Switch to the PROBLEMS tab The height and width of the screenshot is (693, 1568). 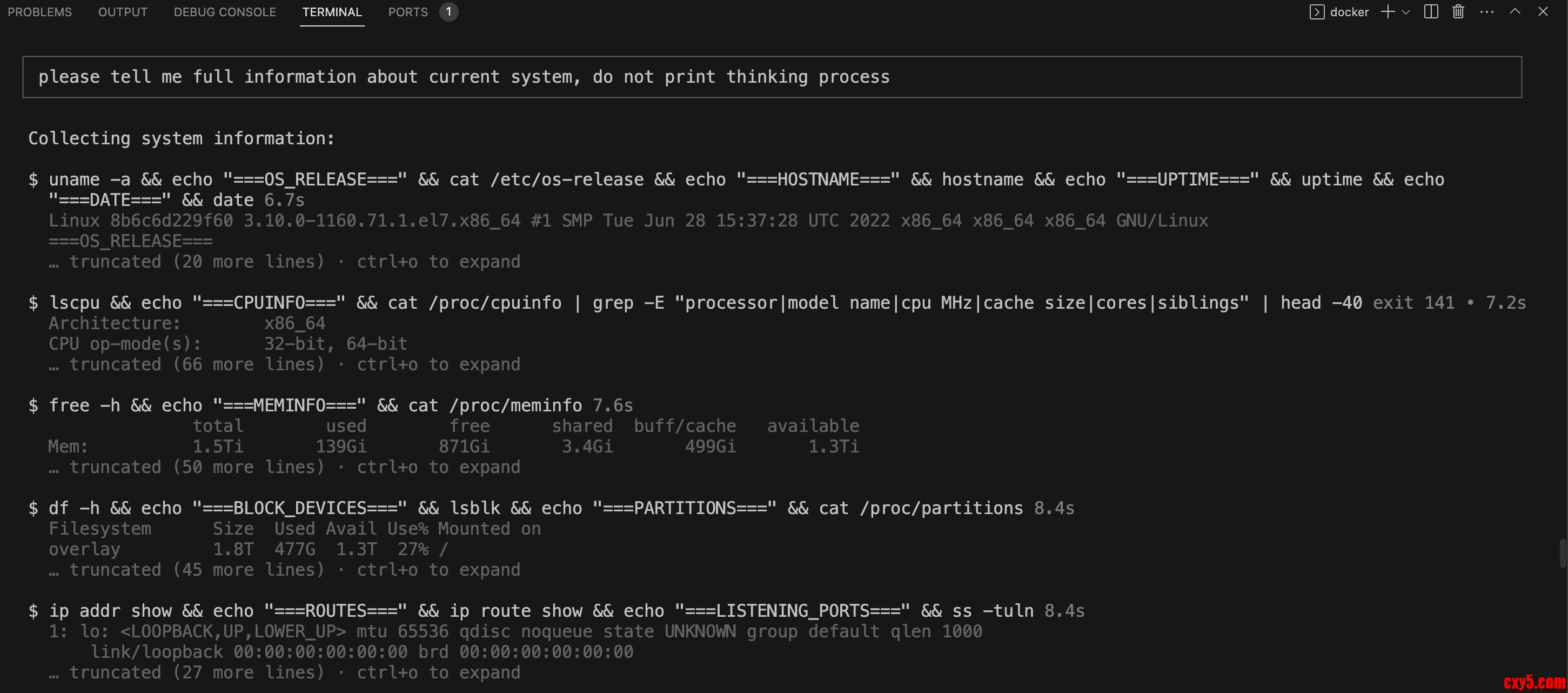pos(39,12)
